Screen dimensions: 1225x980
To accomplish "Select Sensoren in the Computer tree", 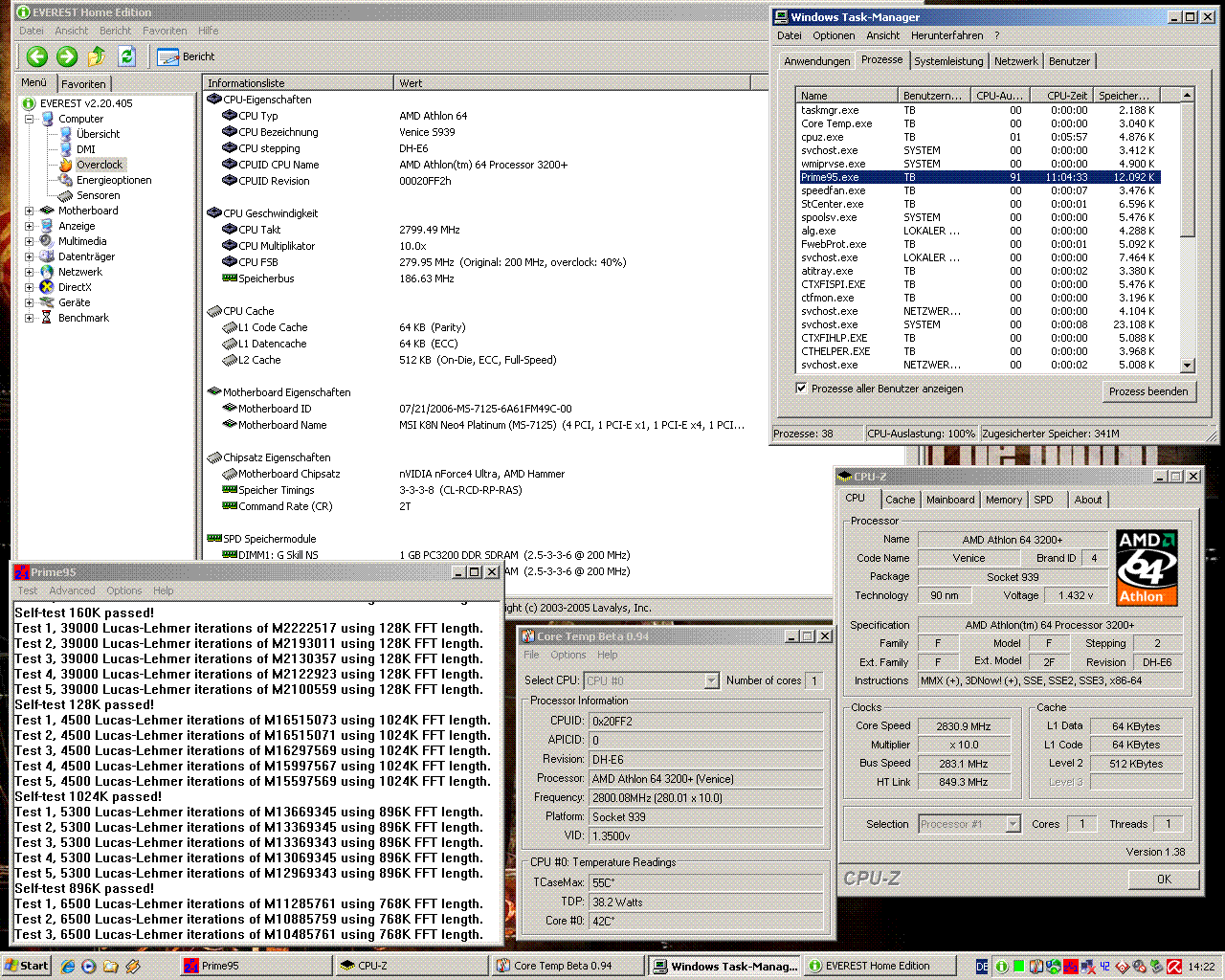I will 98,195.
